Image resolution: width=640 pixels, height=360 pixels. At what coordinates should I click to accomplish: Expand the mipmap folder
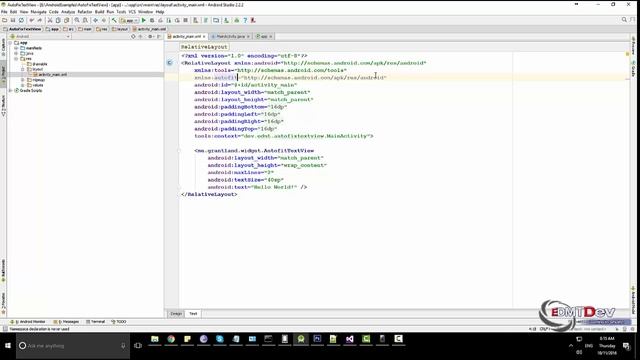(23, 80)
